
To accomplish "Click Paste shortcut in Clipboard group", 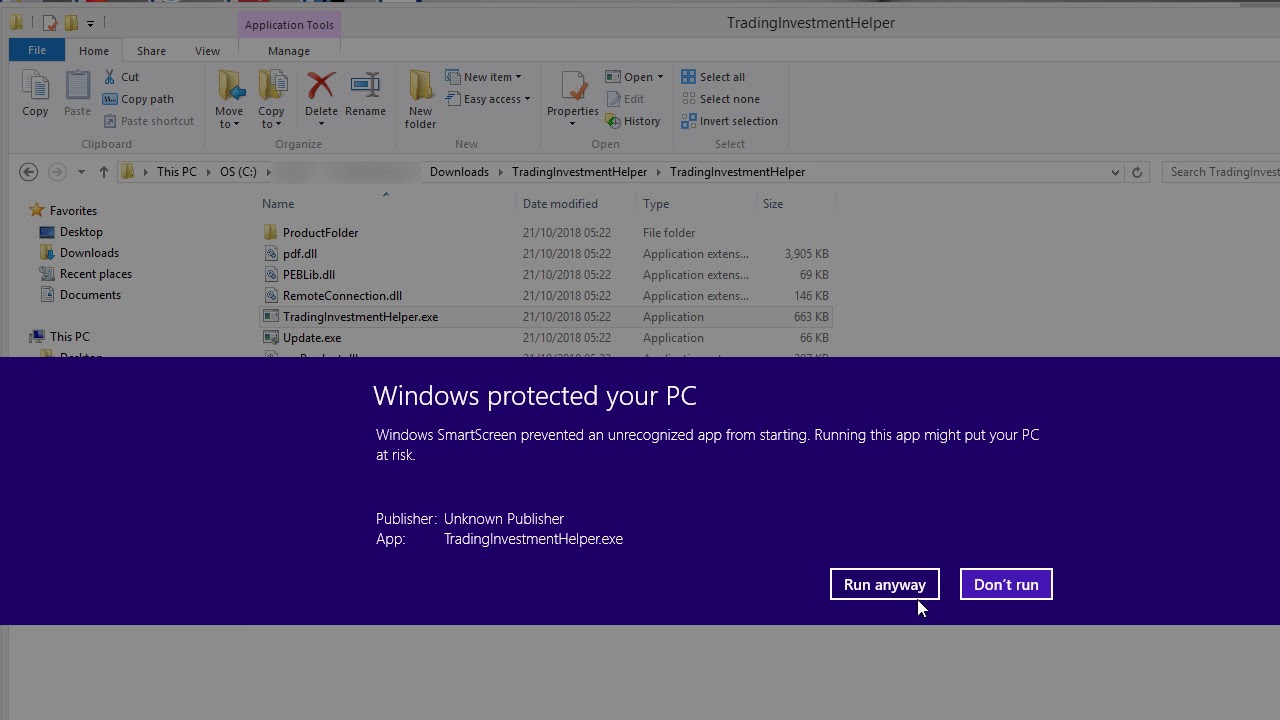I will [148, 121].
